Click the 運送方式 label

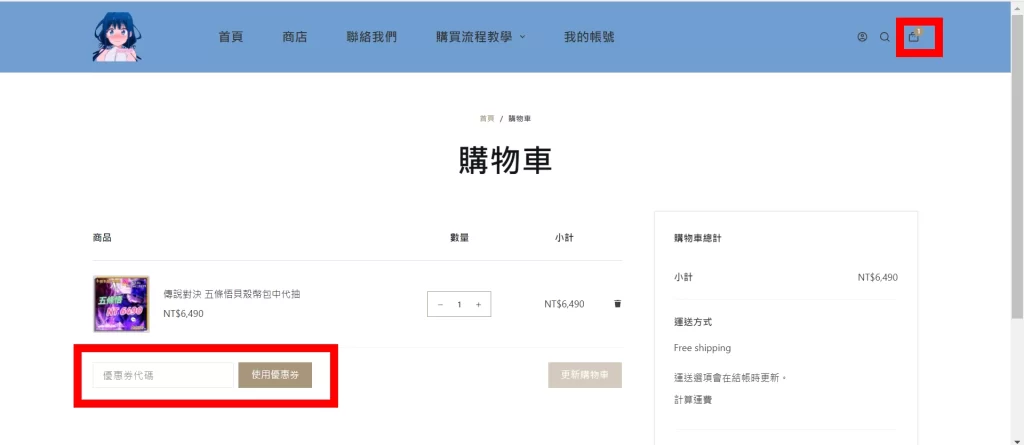point(693,322)
